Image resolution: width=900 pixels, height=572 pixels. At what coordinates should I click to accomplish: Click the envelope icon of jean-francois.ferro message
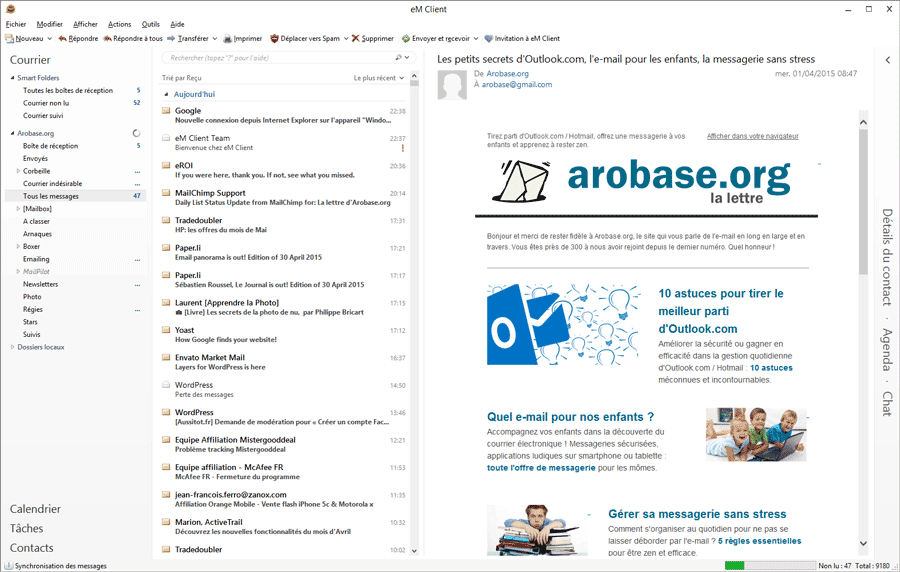tap(166, 495)
